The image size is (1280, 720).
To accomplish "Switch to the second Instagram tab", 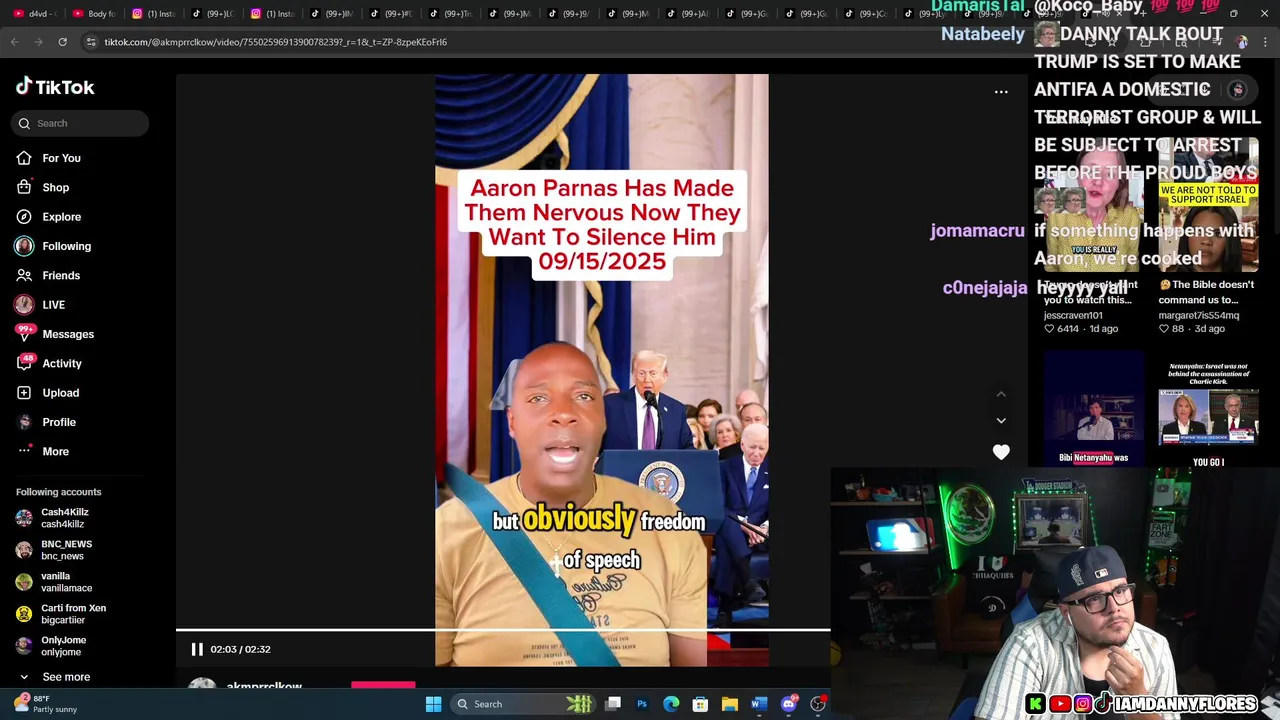I will pyautogui.click(x=274, y=14).
